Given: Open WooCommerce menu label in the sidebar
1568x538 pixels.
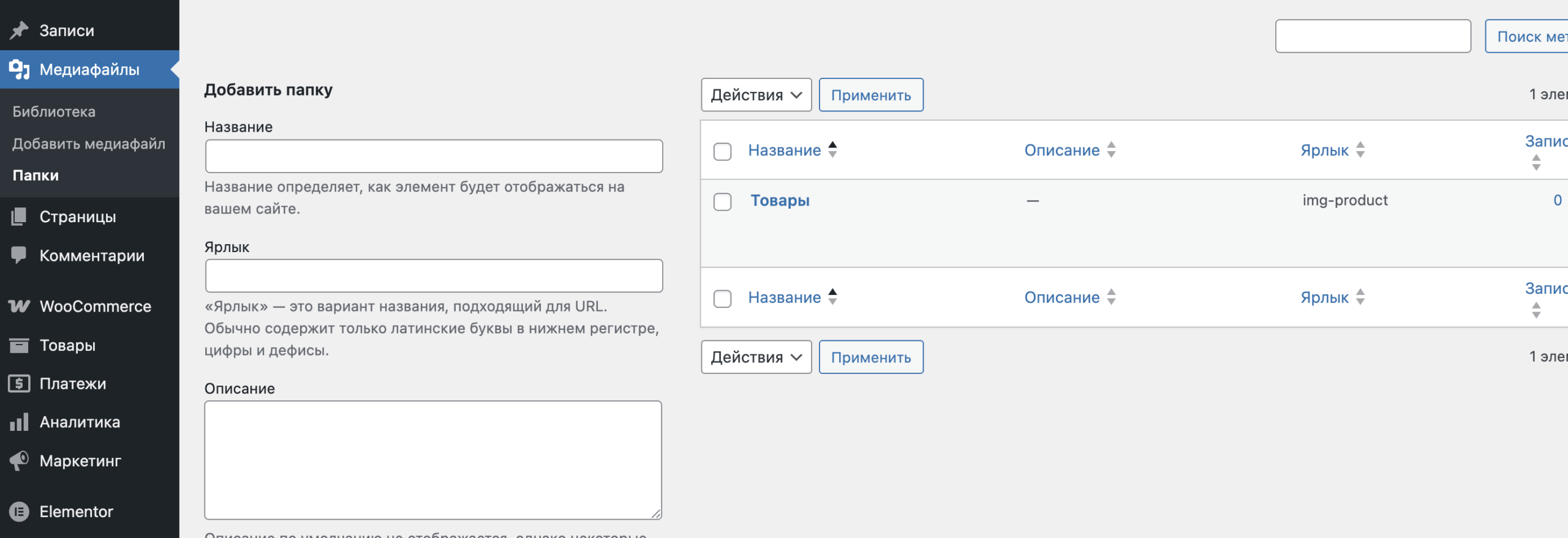Looking at the screenshot, I should pyautogui.click(x=96, y=306).
